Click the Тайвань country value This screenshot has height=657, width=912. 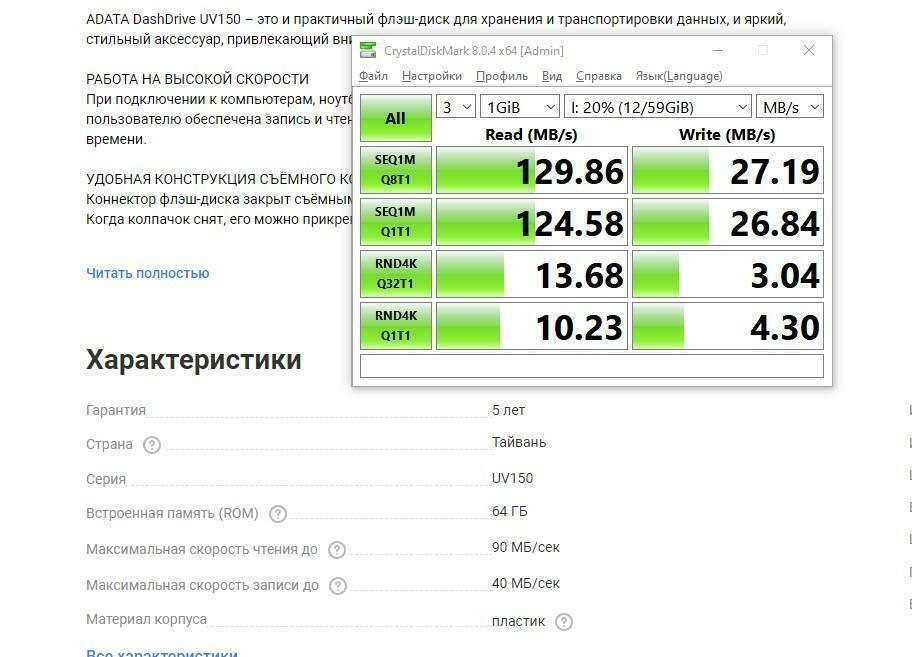519,442
